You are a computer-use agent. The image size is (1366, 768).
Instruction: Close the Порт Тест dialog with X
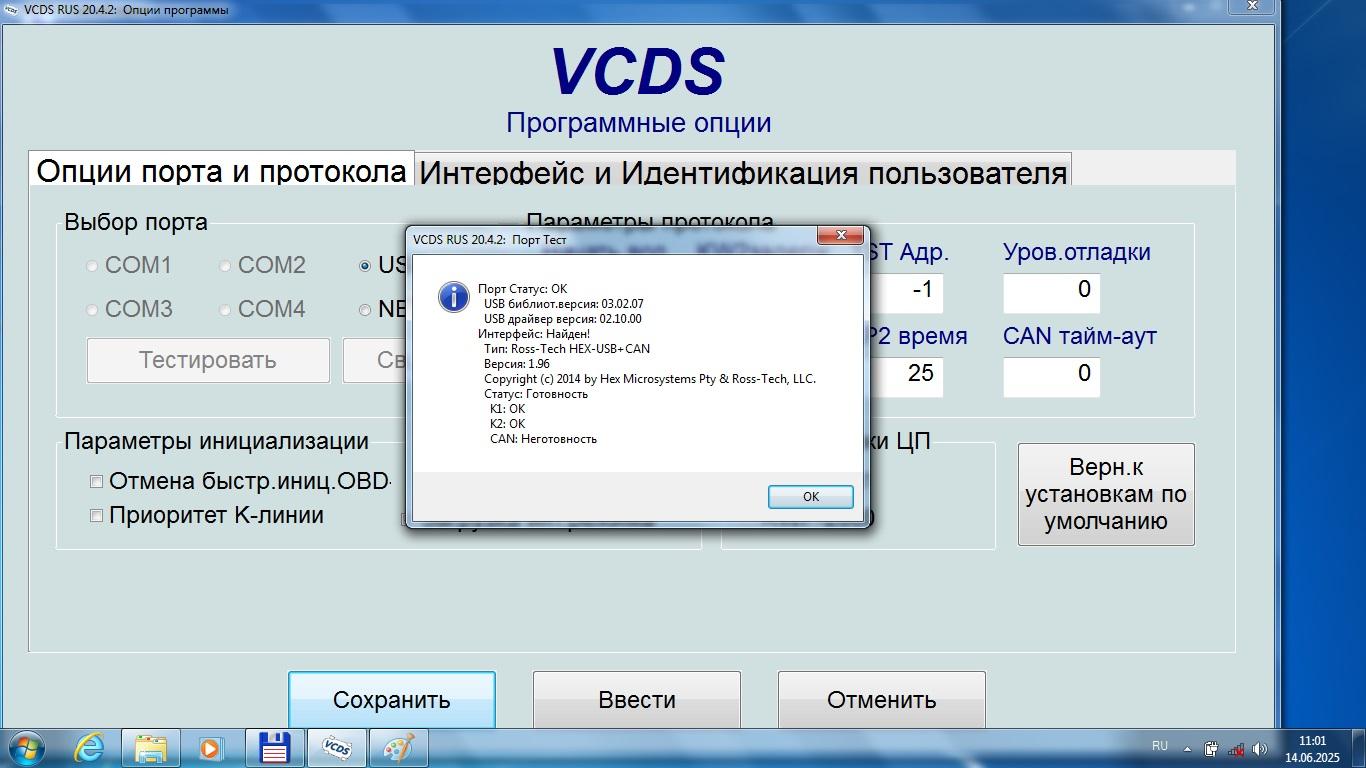840,236
